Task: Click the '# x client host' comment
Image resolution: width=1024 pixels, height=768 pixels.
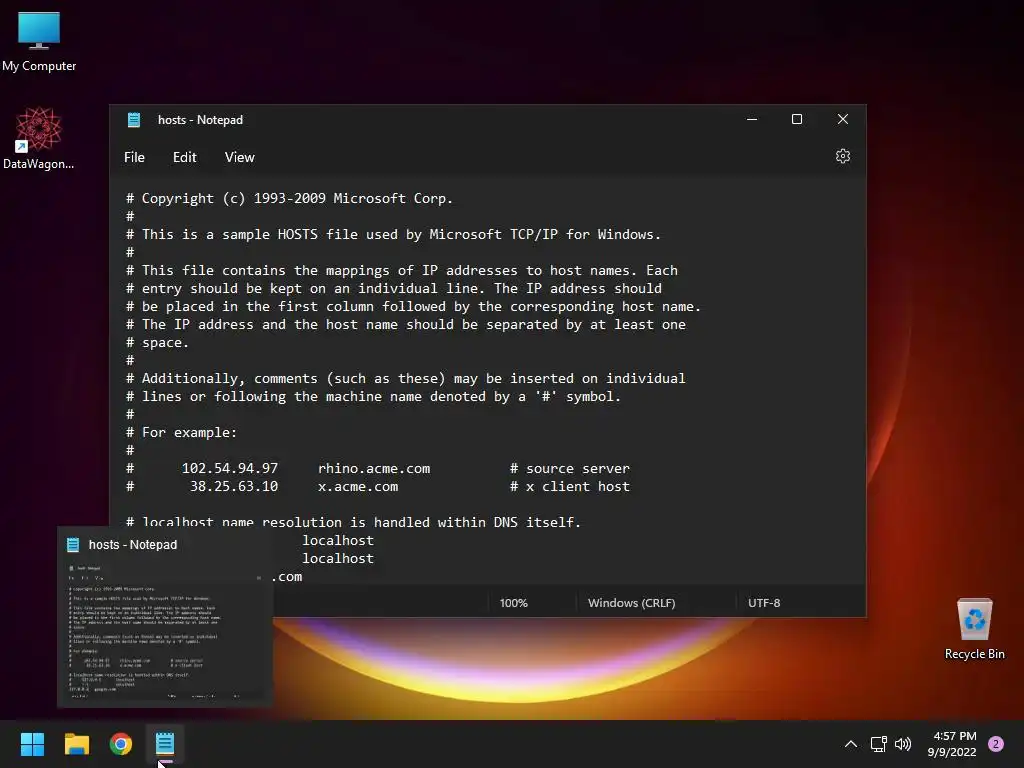Action: coord(569,487)
